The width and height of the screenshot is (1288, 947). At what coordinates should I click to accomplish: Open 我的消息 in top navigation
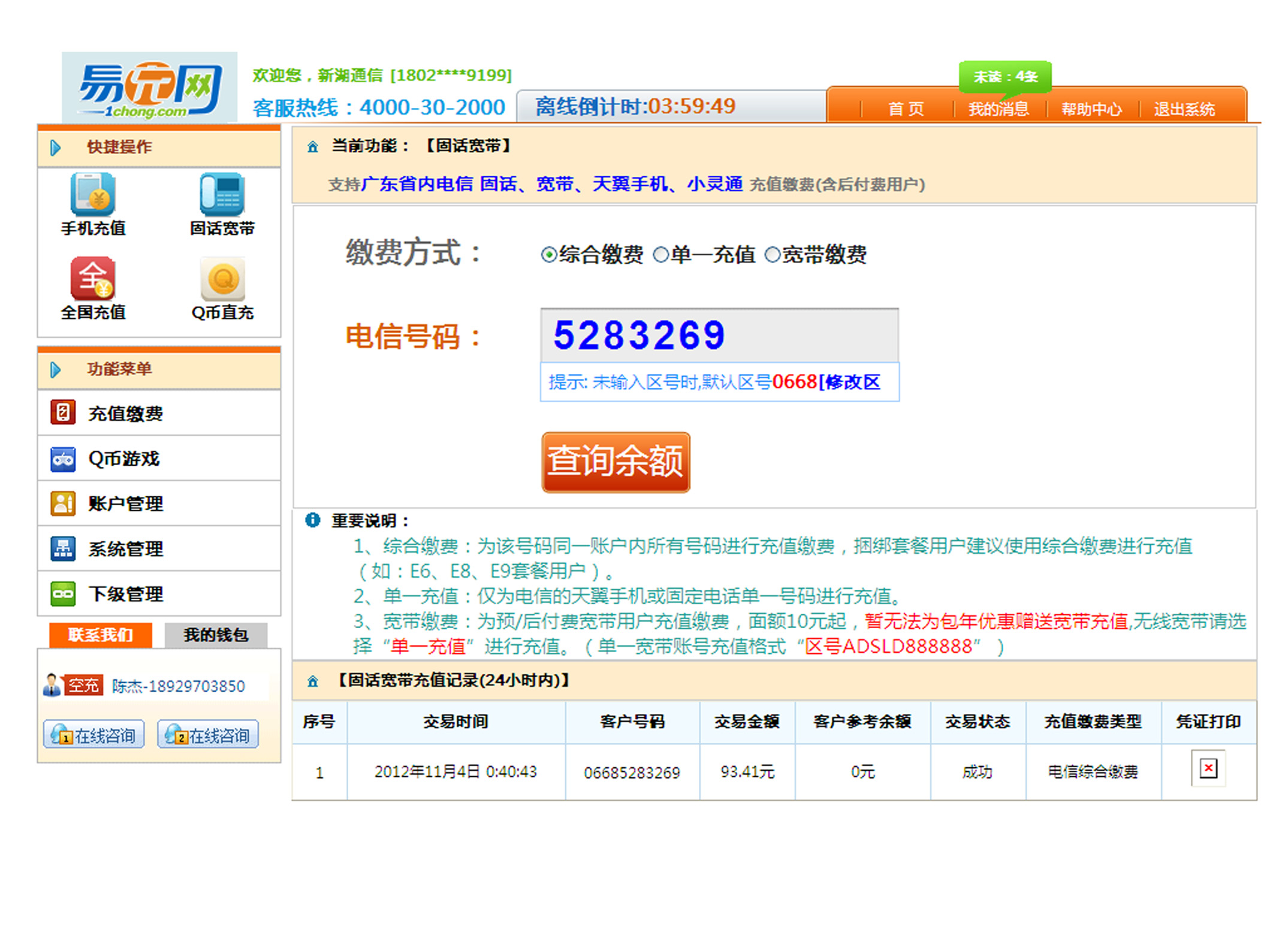click(999, 109)
